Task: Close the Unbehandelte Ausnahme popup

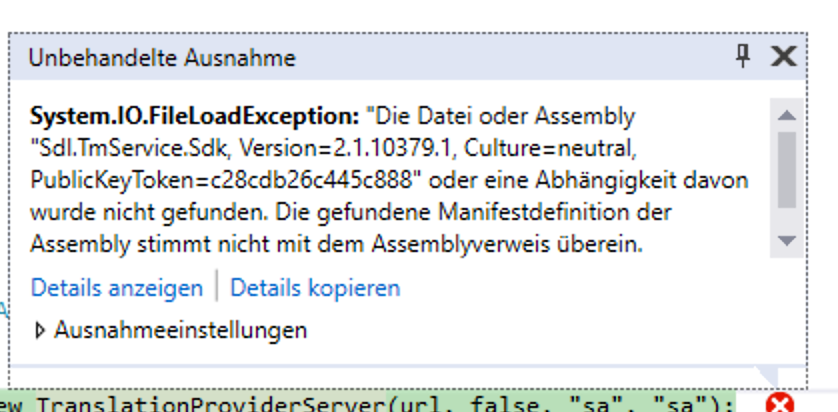Action: tap(785, 56)
